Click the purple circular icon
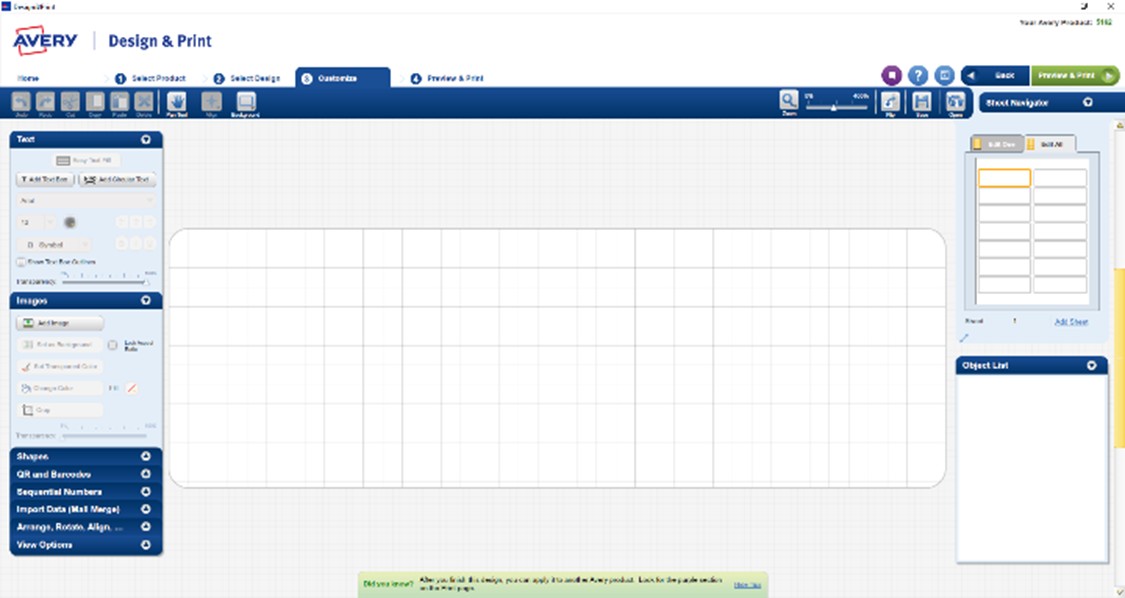The image size is (1125, 598). 891,76
